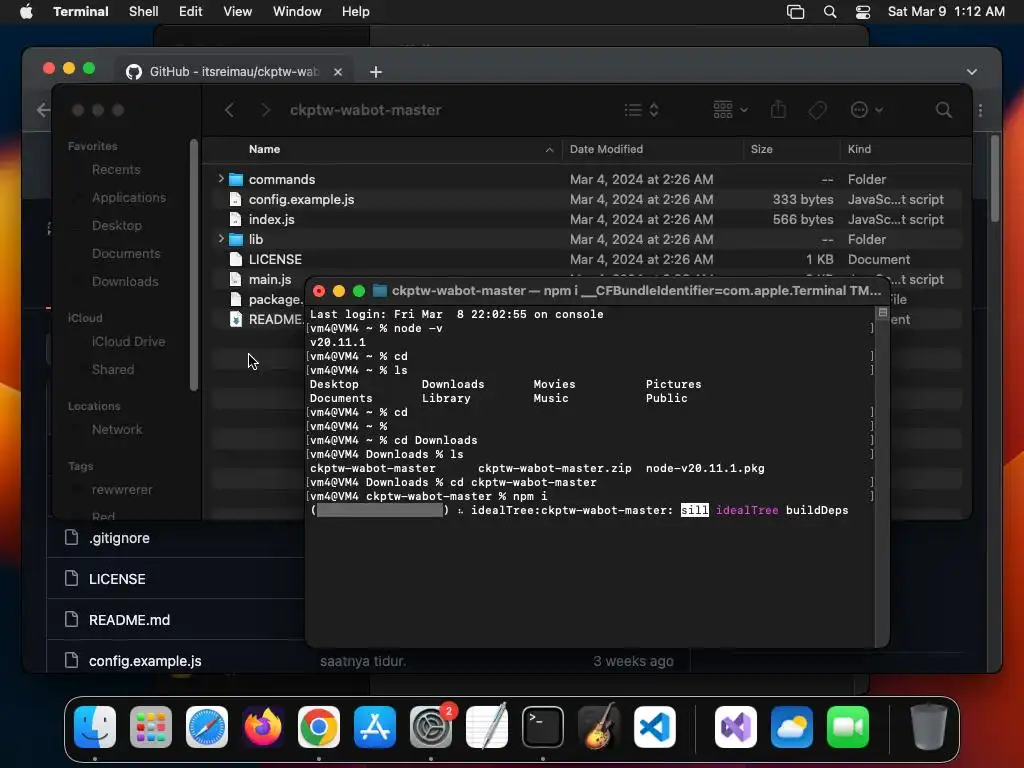
Task: Click Spotlight search in menu bar
Action: [x=830, y=12]
